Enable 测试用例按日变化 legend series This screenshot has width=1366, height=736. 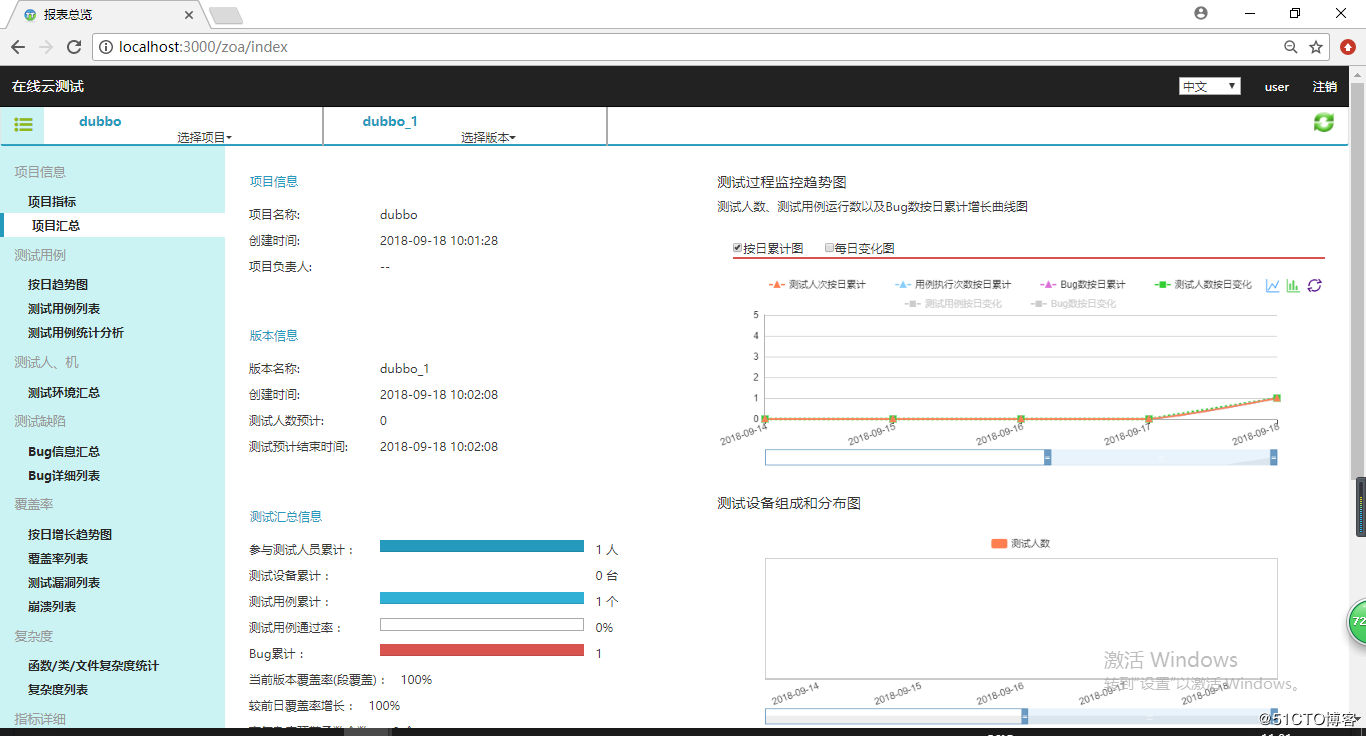coord(953,303)
